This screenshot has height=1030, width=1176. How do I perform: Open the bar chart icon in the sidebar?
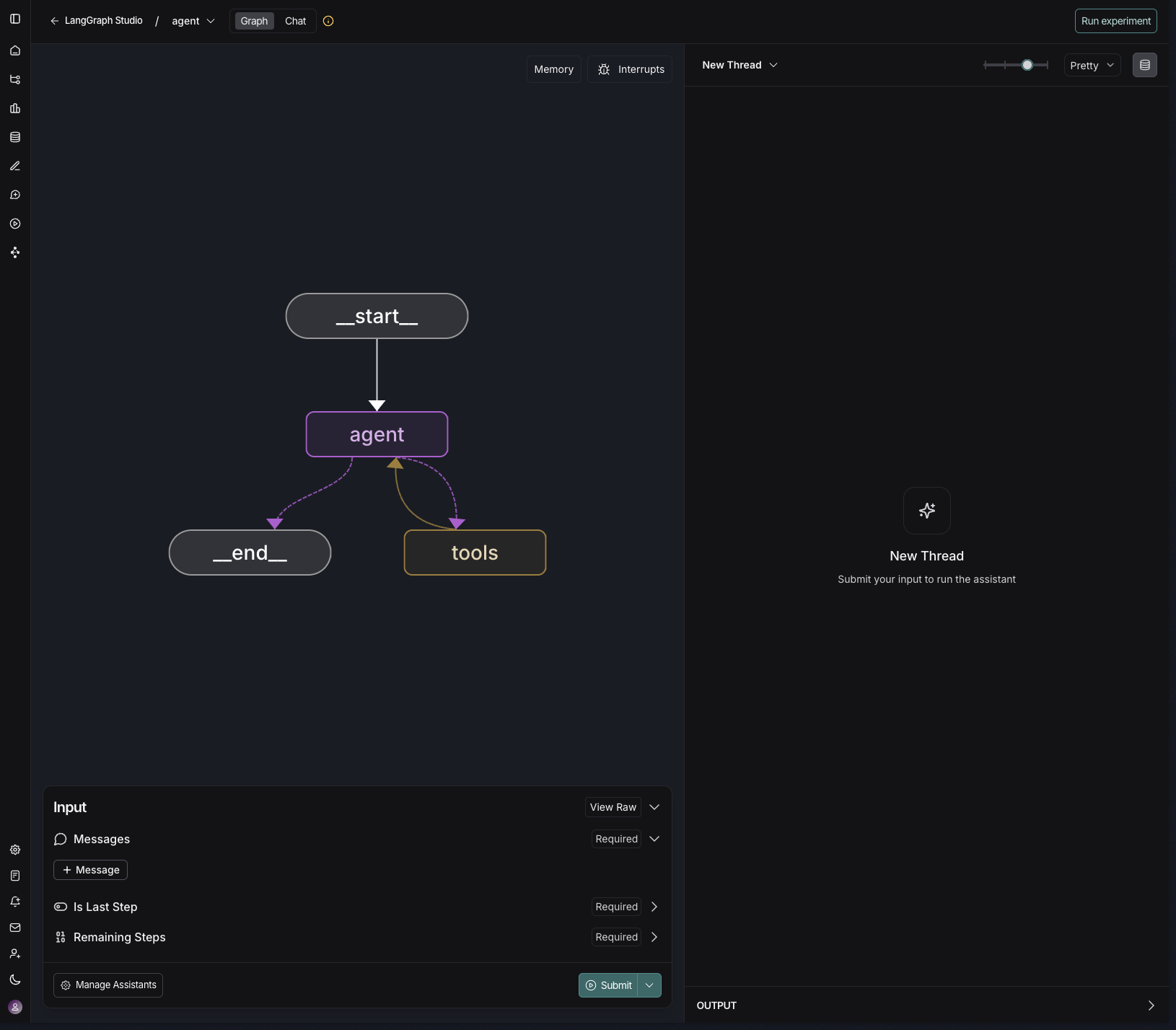(x=15, y=108)
